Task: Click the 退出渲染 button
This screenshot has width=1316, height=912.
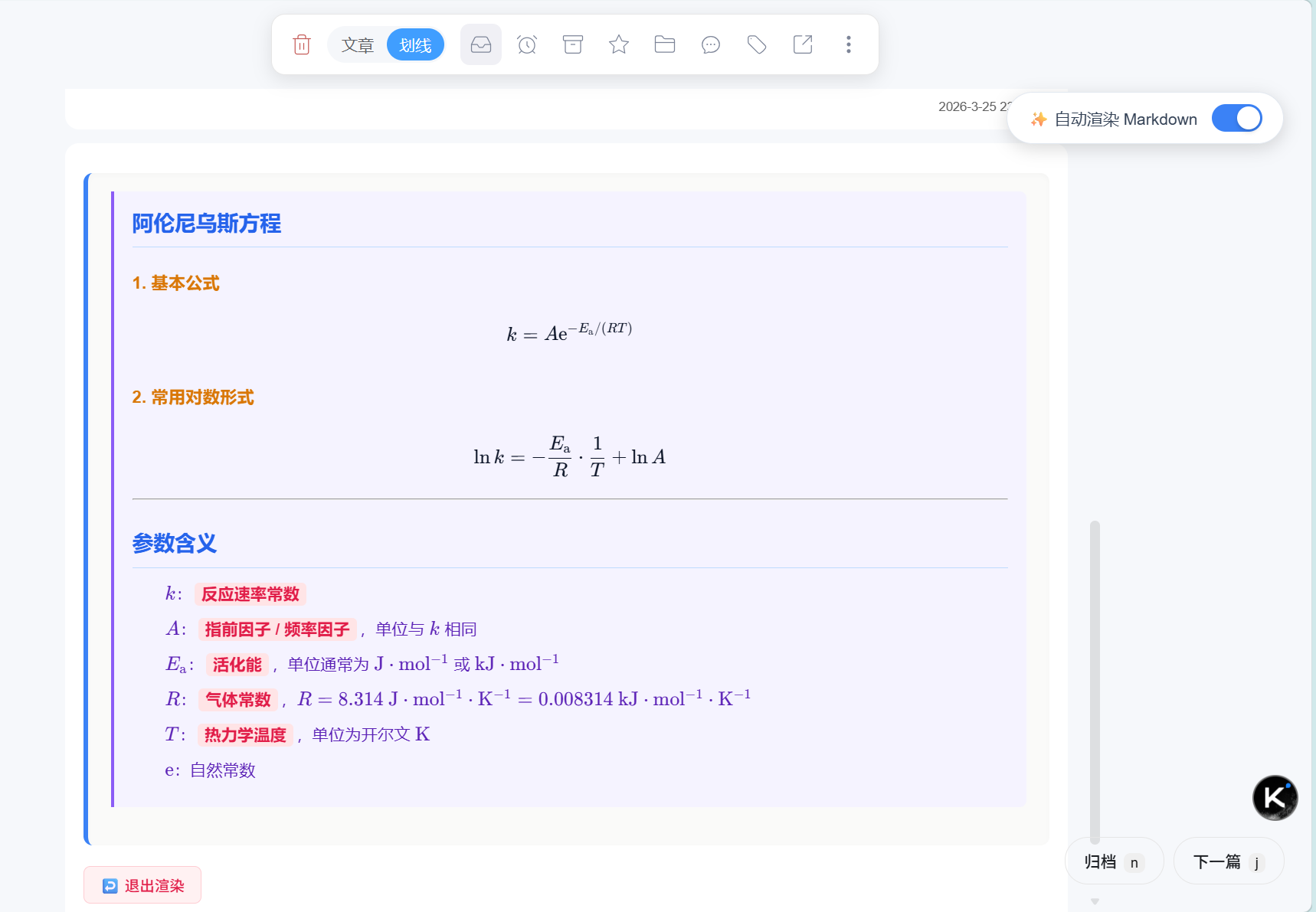Action: (142, 885)
